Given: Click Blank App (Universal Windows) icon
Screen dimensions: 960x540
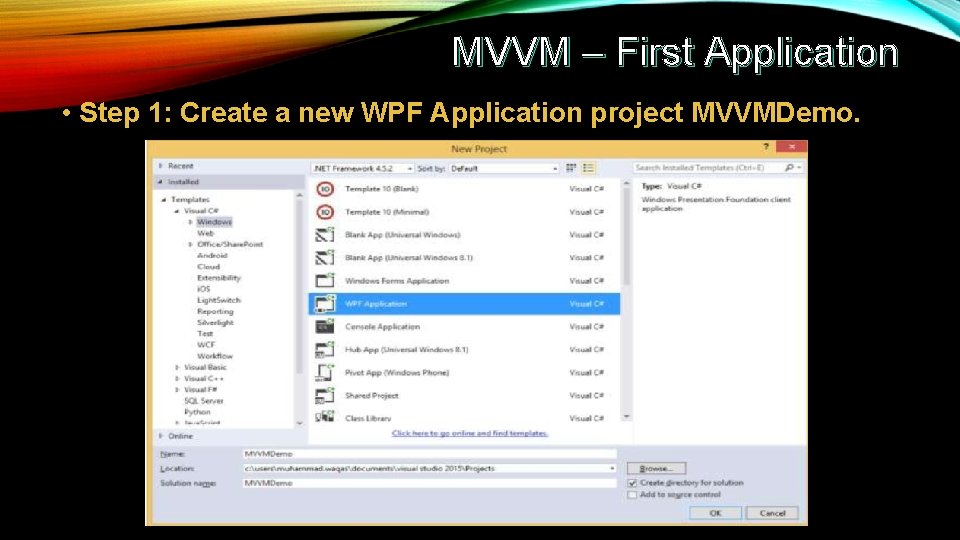Looking at the screenshot, I should (x=324, y=234).
